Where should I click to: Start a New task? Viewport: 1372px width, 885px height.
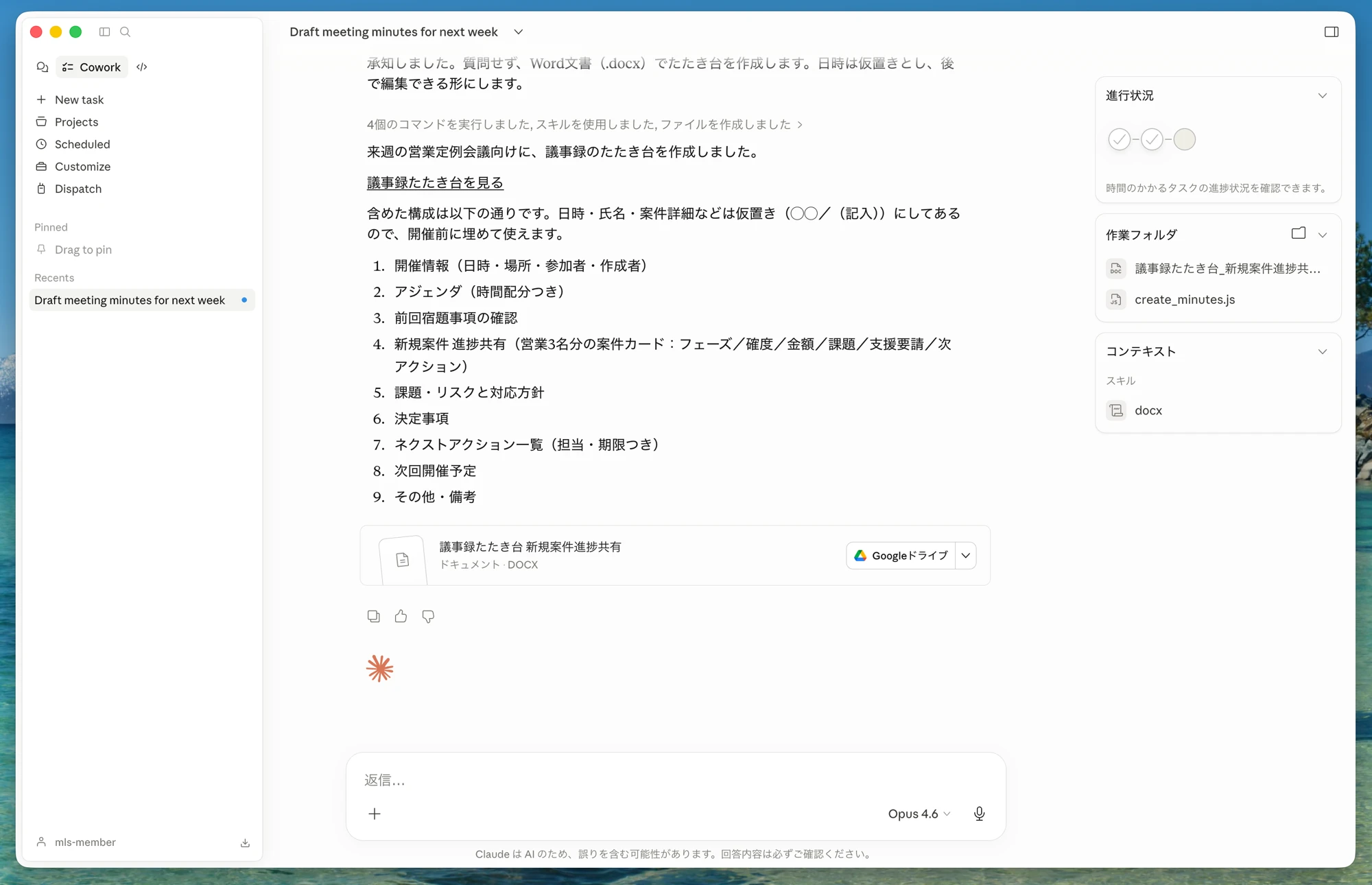coord(142,99)
